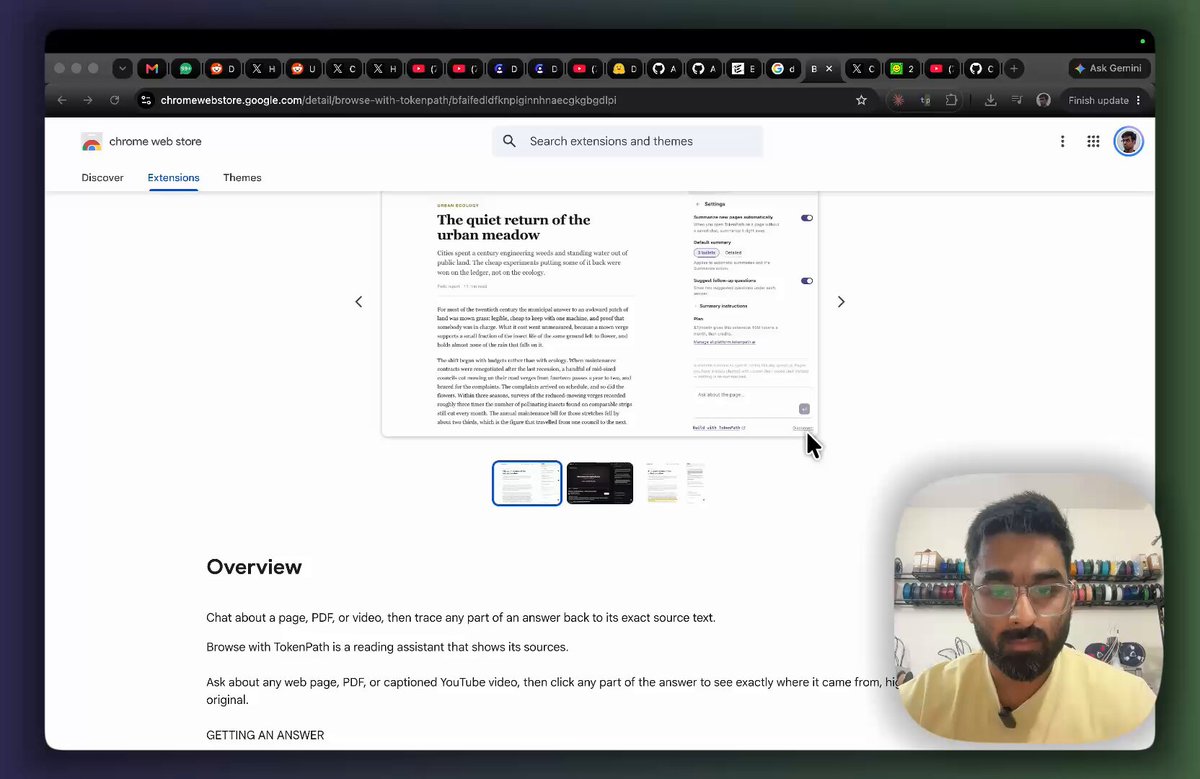This screenshot has width=1200, height=779.
Task: Open the Discover section
Action: (x=102, y=178)
